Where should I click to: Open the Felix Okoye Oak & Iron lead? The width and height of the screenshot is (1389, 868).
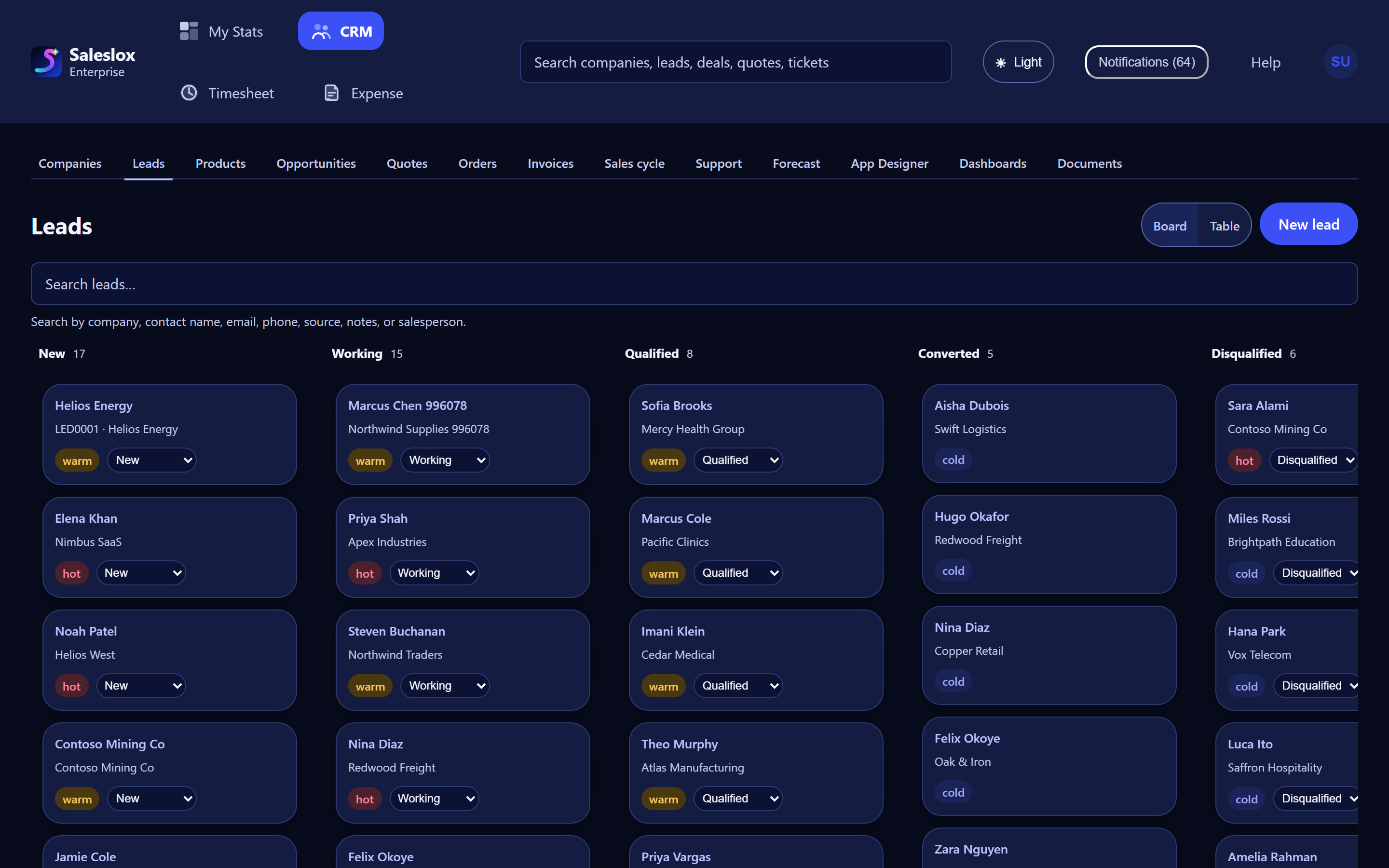coord(967,738)
